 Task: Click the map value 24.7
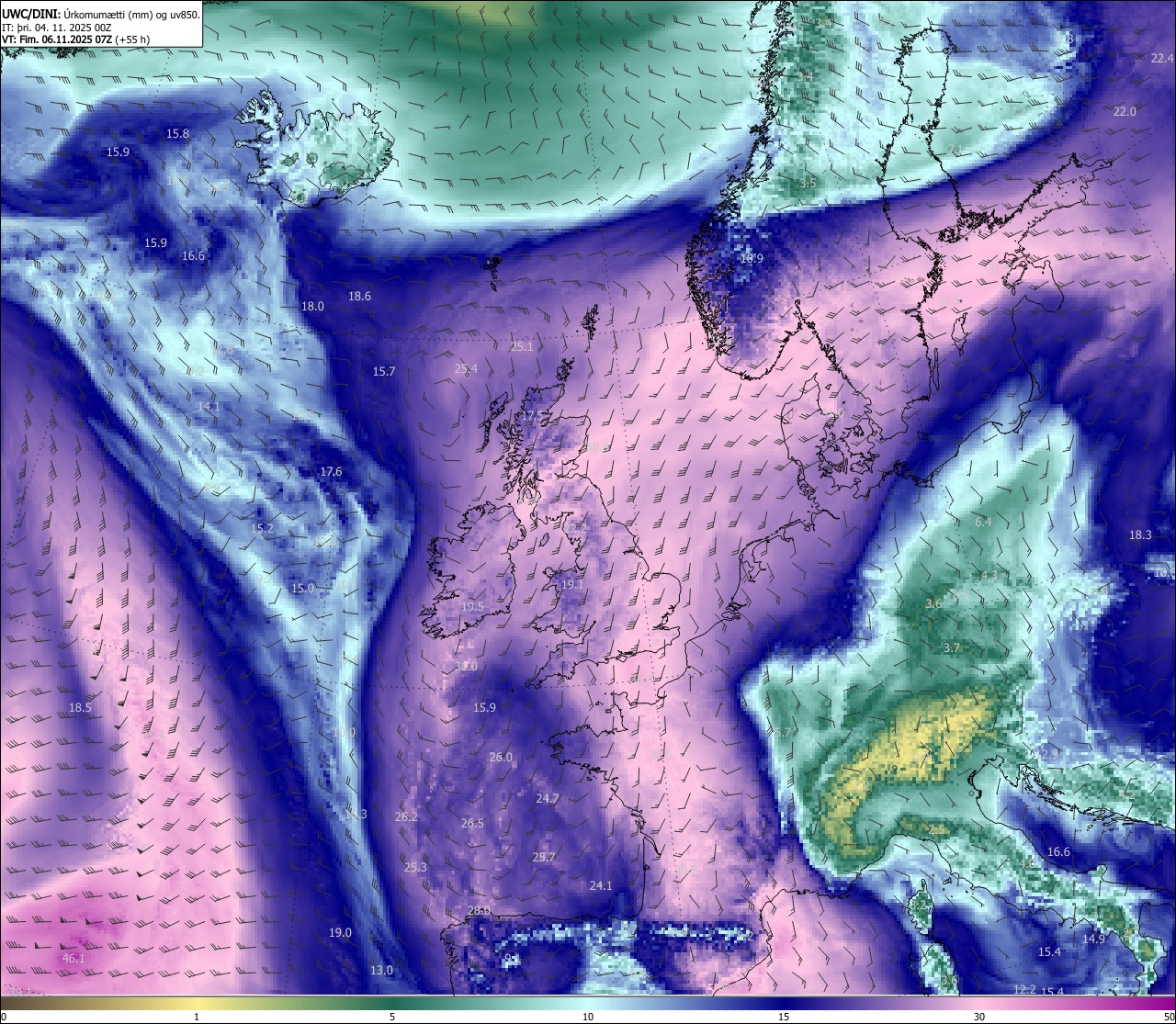pos(548,799)
